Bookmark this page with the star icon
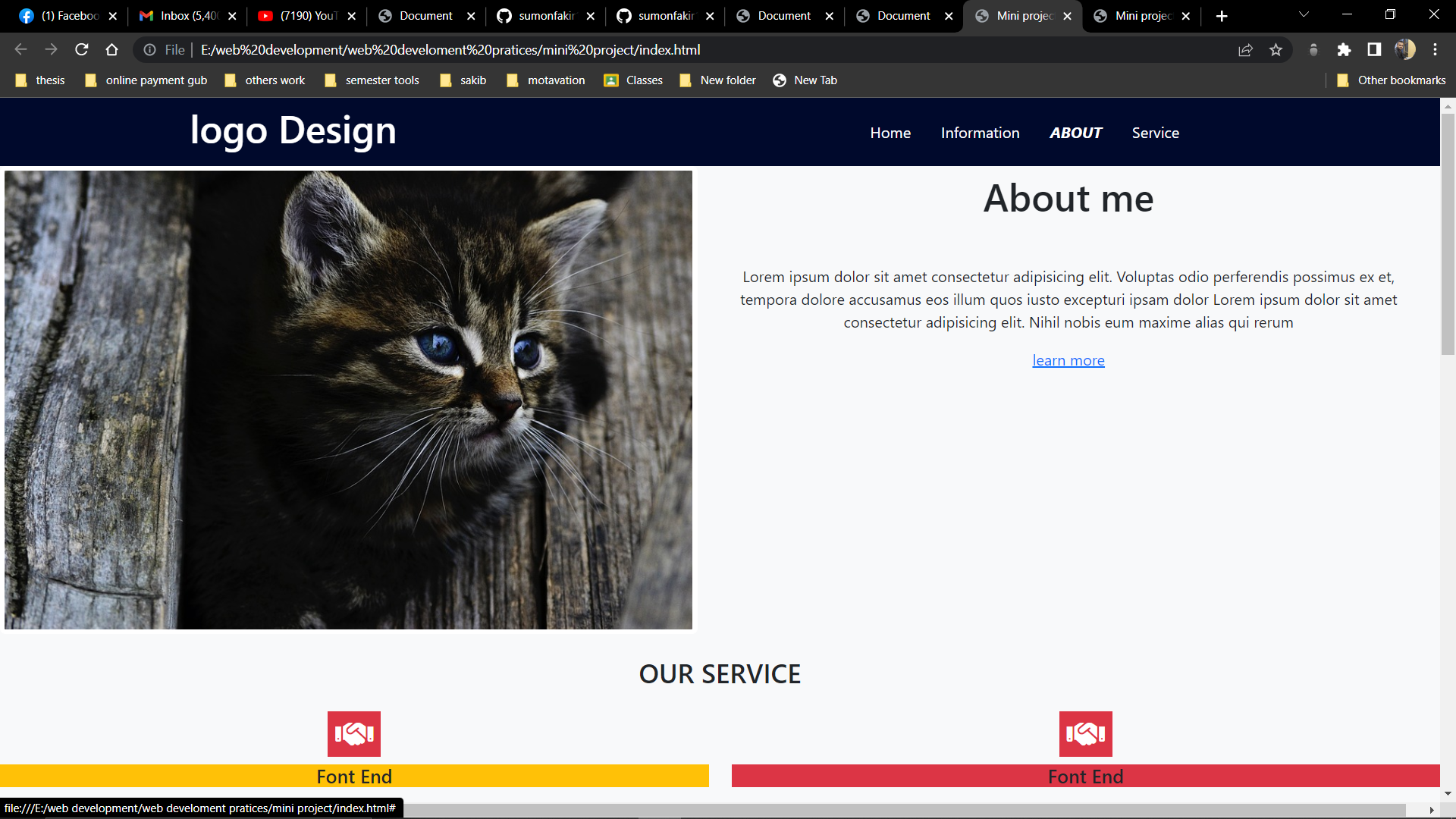Viewport: 1456px width, 819px height. [1276, 50]
